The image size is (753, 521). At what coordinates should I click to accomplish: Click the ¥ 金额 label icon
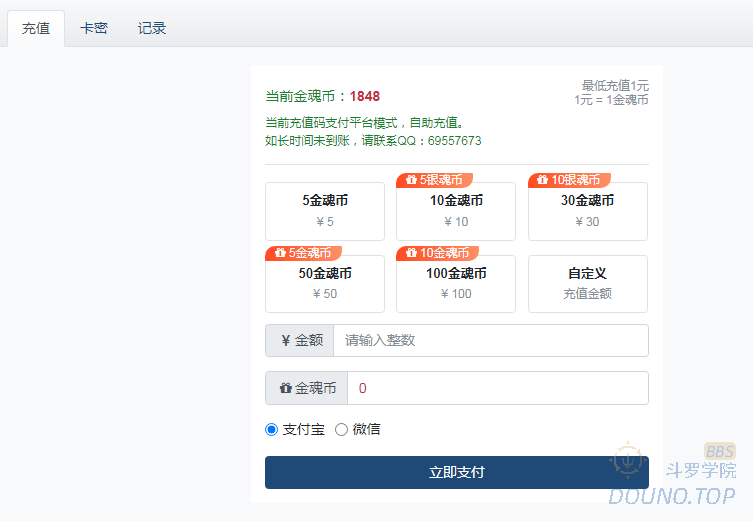[x=286, y=341]
